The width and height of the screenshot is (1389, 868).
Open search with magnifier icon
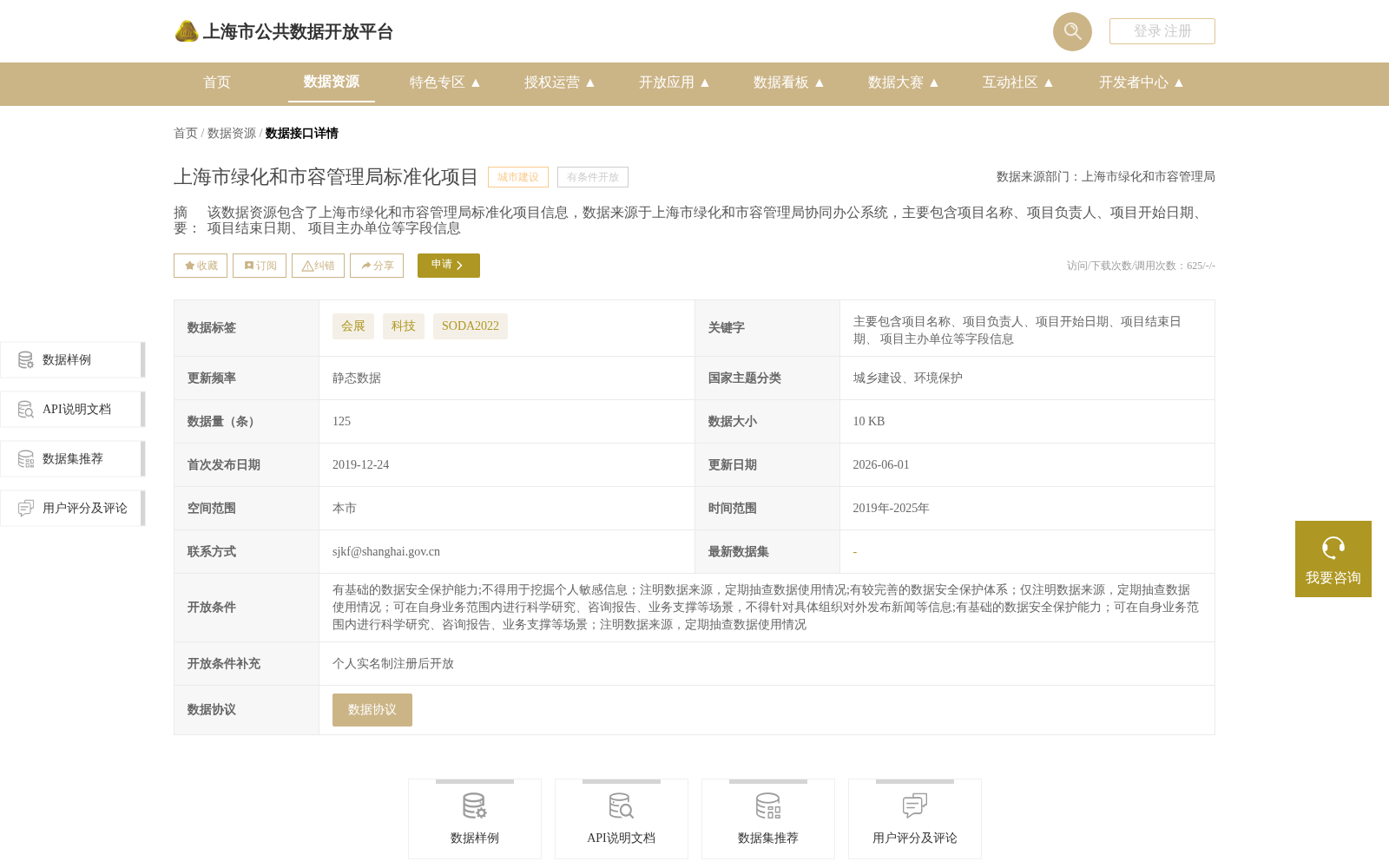coord(1072,31)
